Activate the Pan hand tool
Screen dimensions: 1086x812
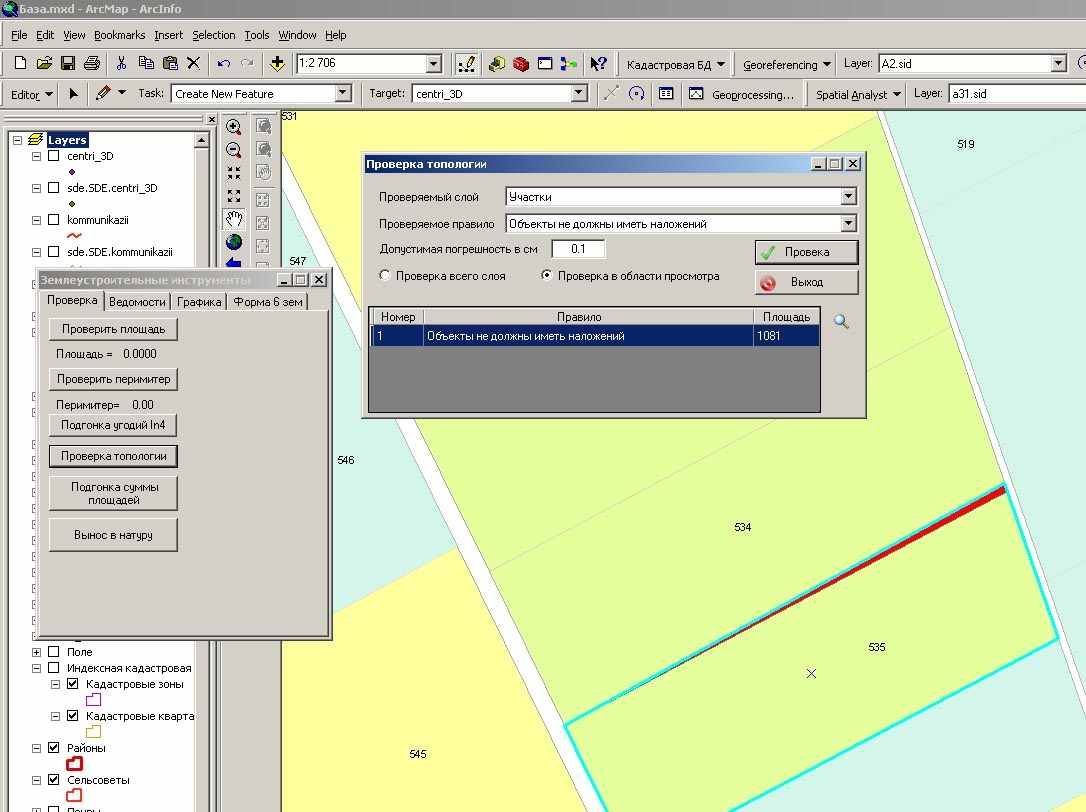[x=234, y=220]
